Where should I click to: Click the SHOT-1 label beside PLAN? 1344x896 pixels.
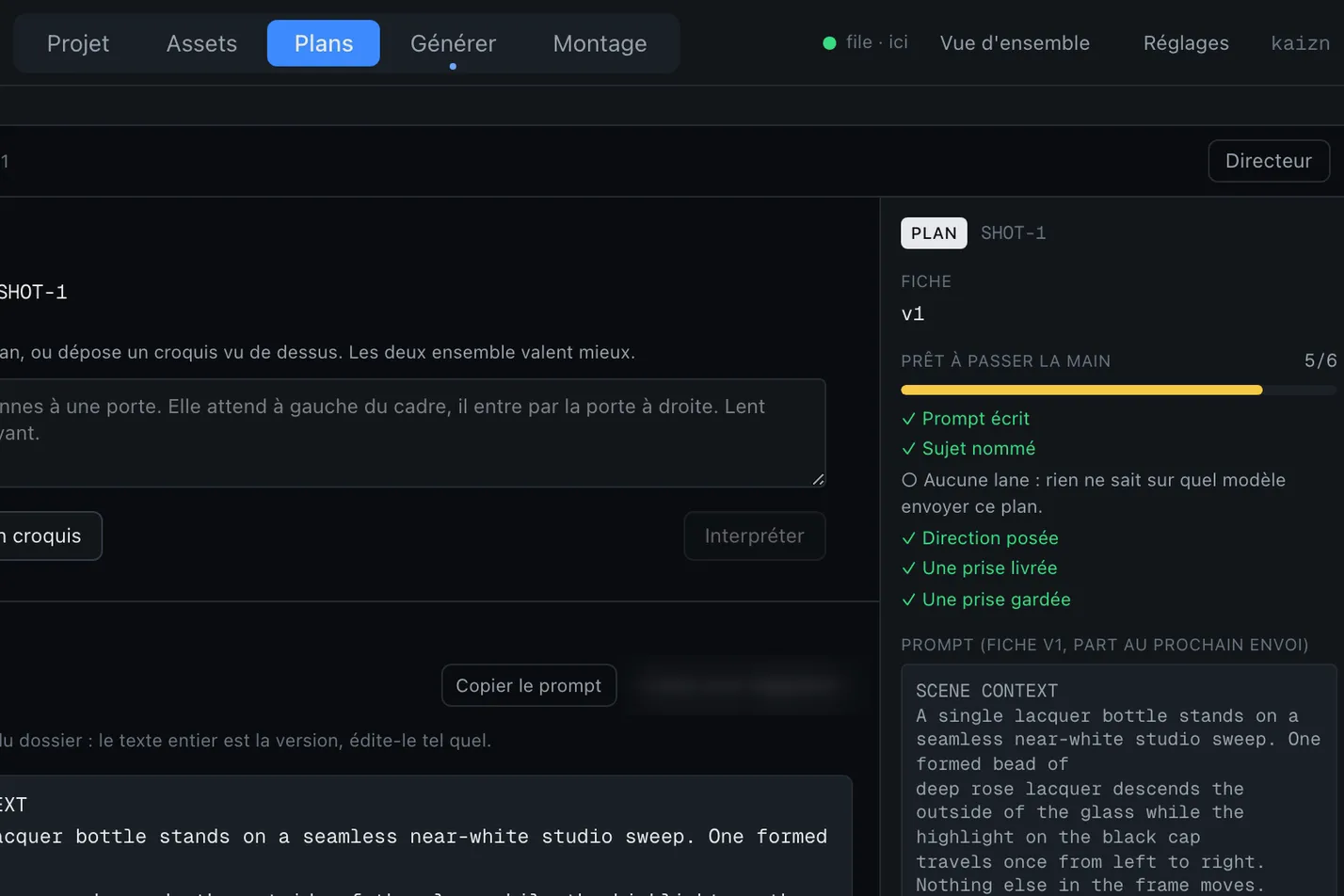[1013, 233]
